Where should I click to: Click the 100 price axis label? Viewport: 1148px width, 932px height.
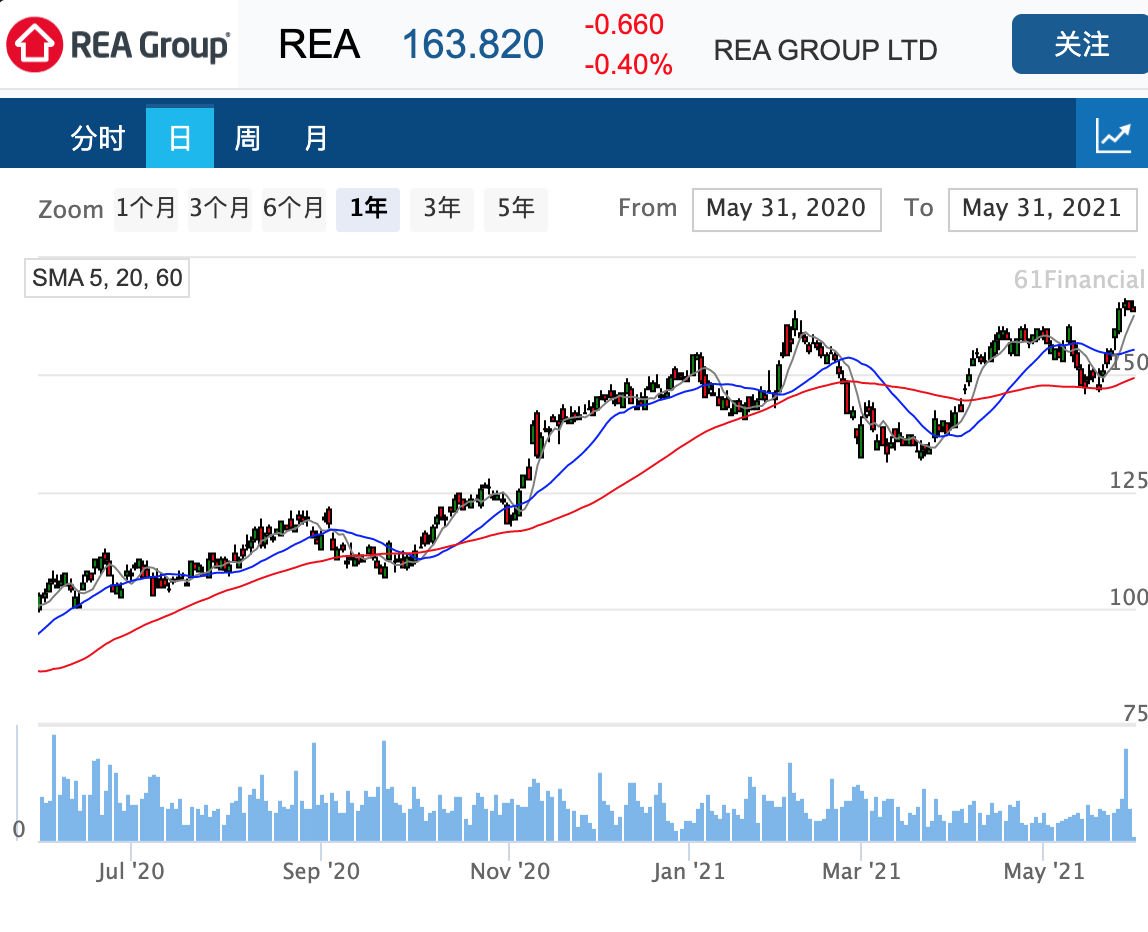(1128, 597)
